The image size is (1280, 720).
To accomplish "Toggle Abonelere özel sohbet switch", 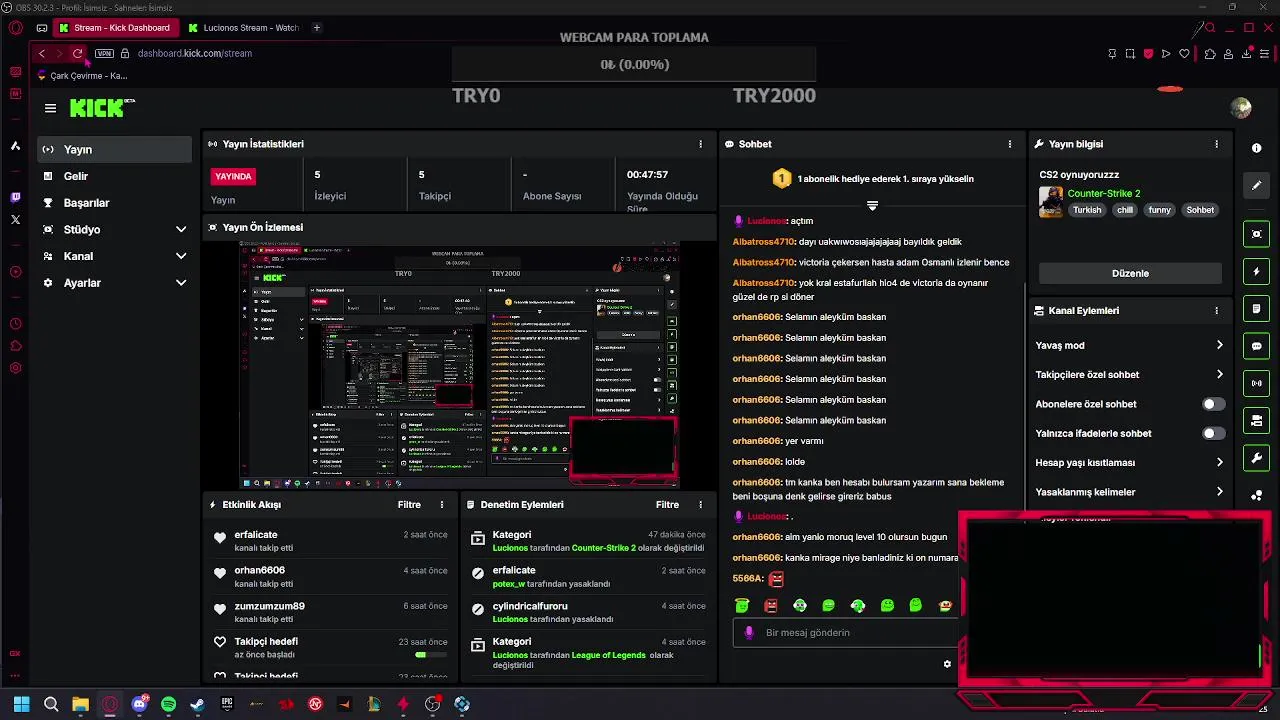I will (x=1213, y=404).
